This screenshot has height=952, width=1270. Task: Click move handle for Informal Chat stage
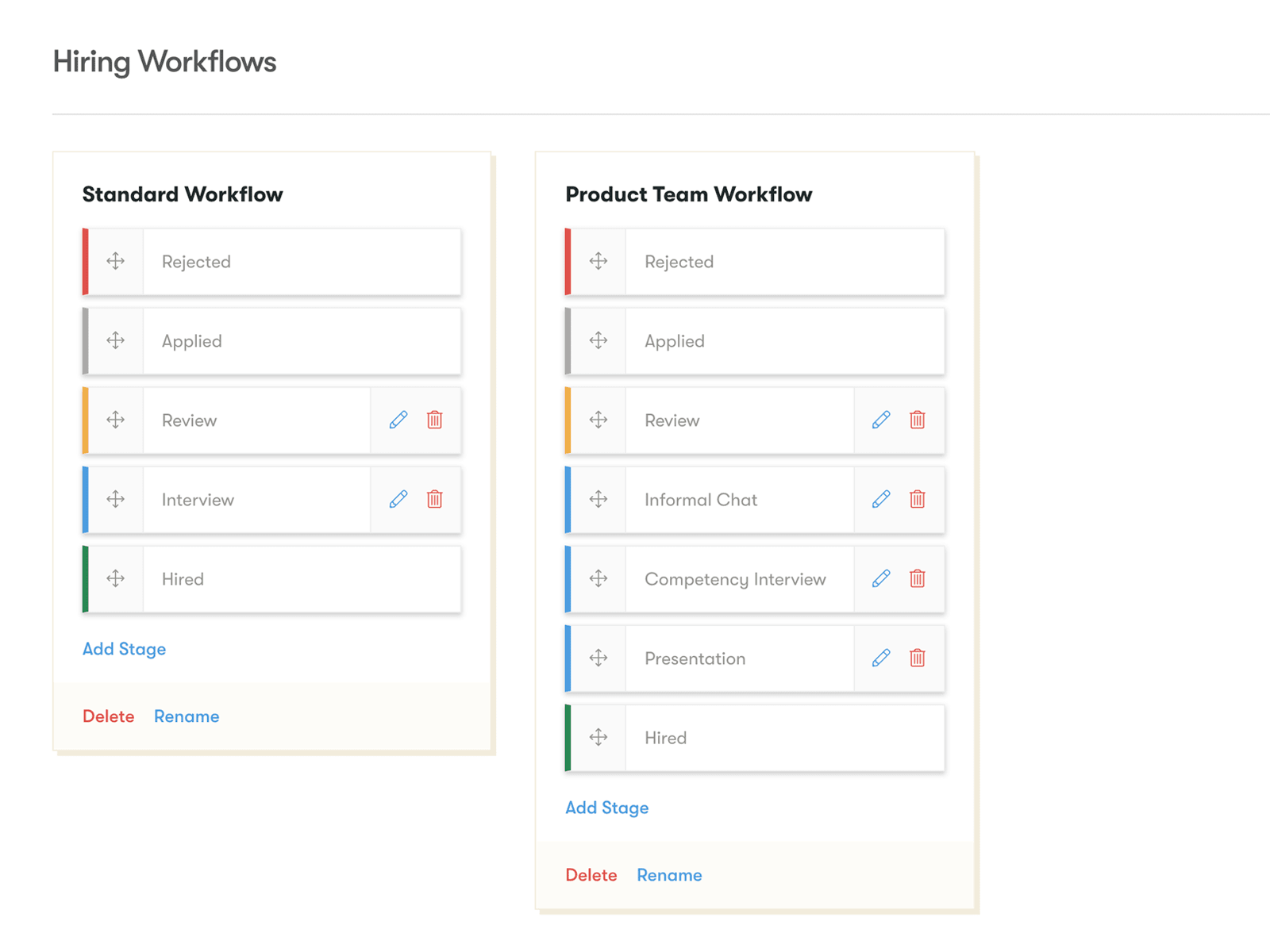(598, 499)
